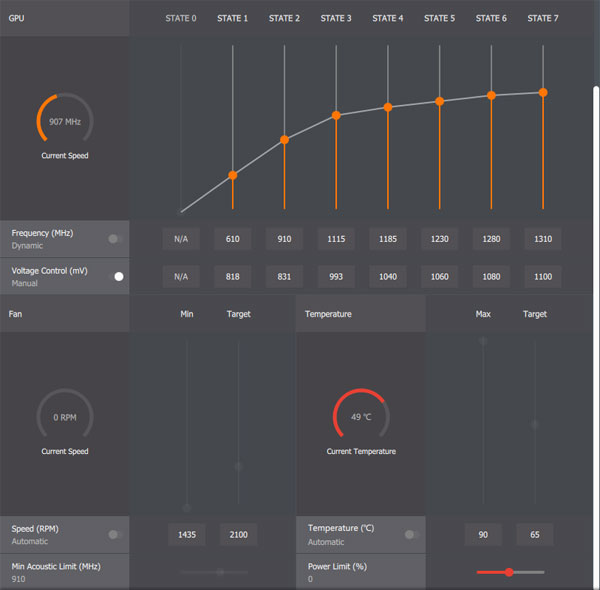Click the fan Target speed field 2100

pyautogui.click(x=238, y=535)
